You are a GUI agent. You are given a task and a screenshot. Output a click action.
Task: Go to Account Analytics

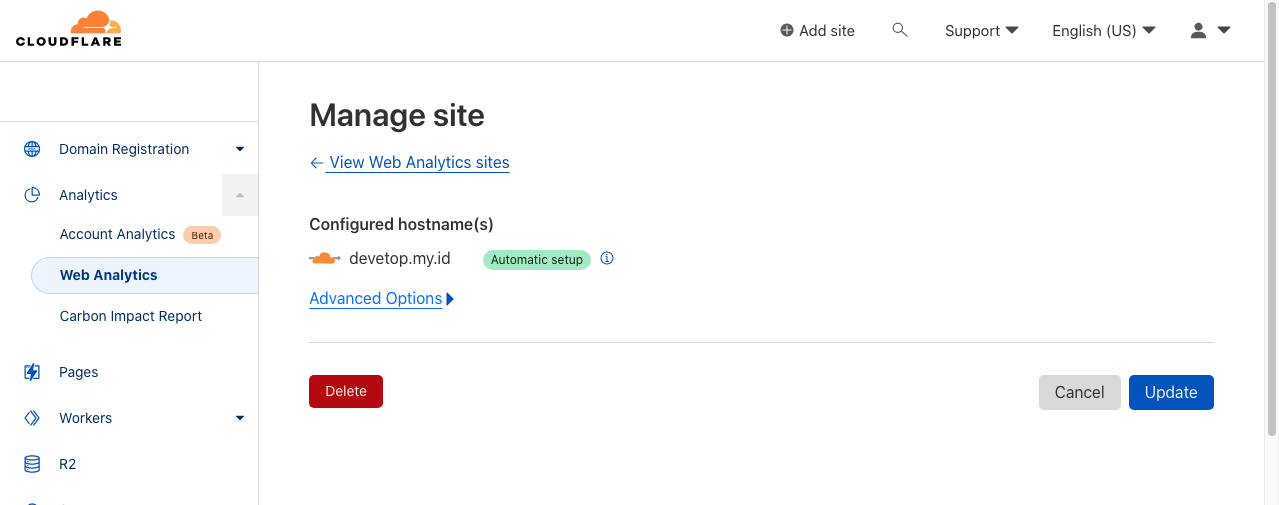pyautogui.click(x=117, y=234)
